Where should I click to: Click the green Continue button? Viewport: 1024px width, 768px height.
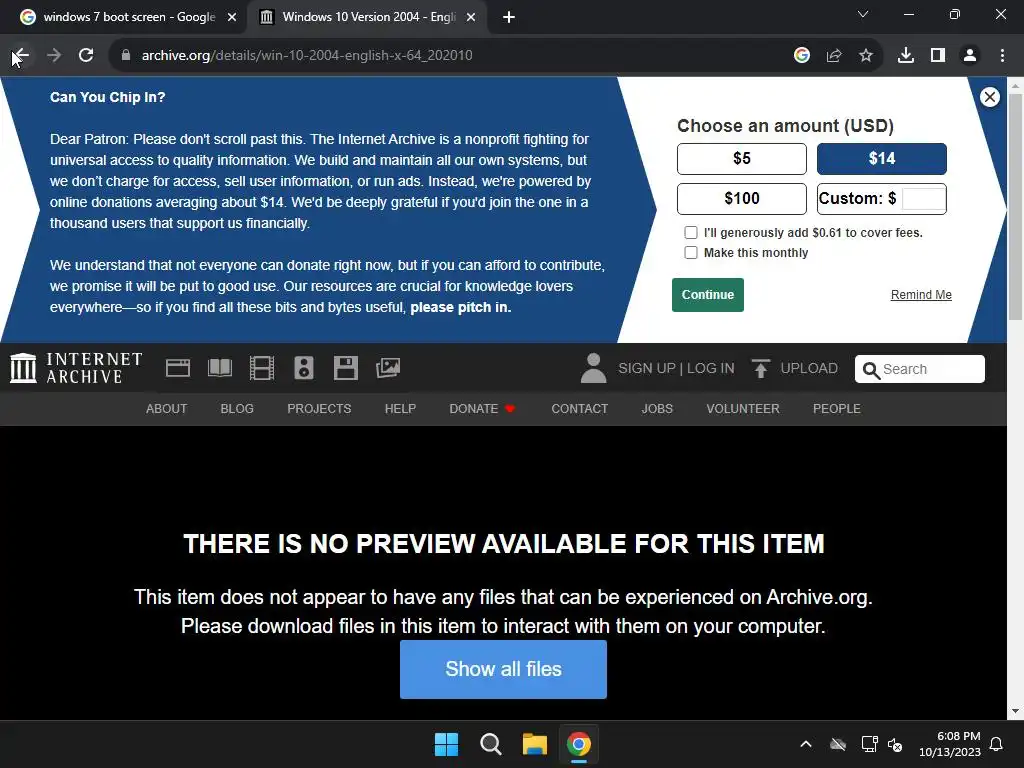pyautogui.click(x=708, y=295)
